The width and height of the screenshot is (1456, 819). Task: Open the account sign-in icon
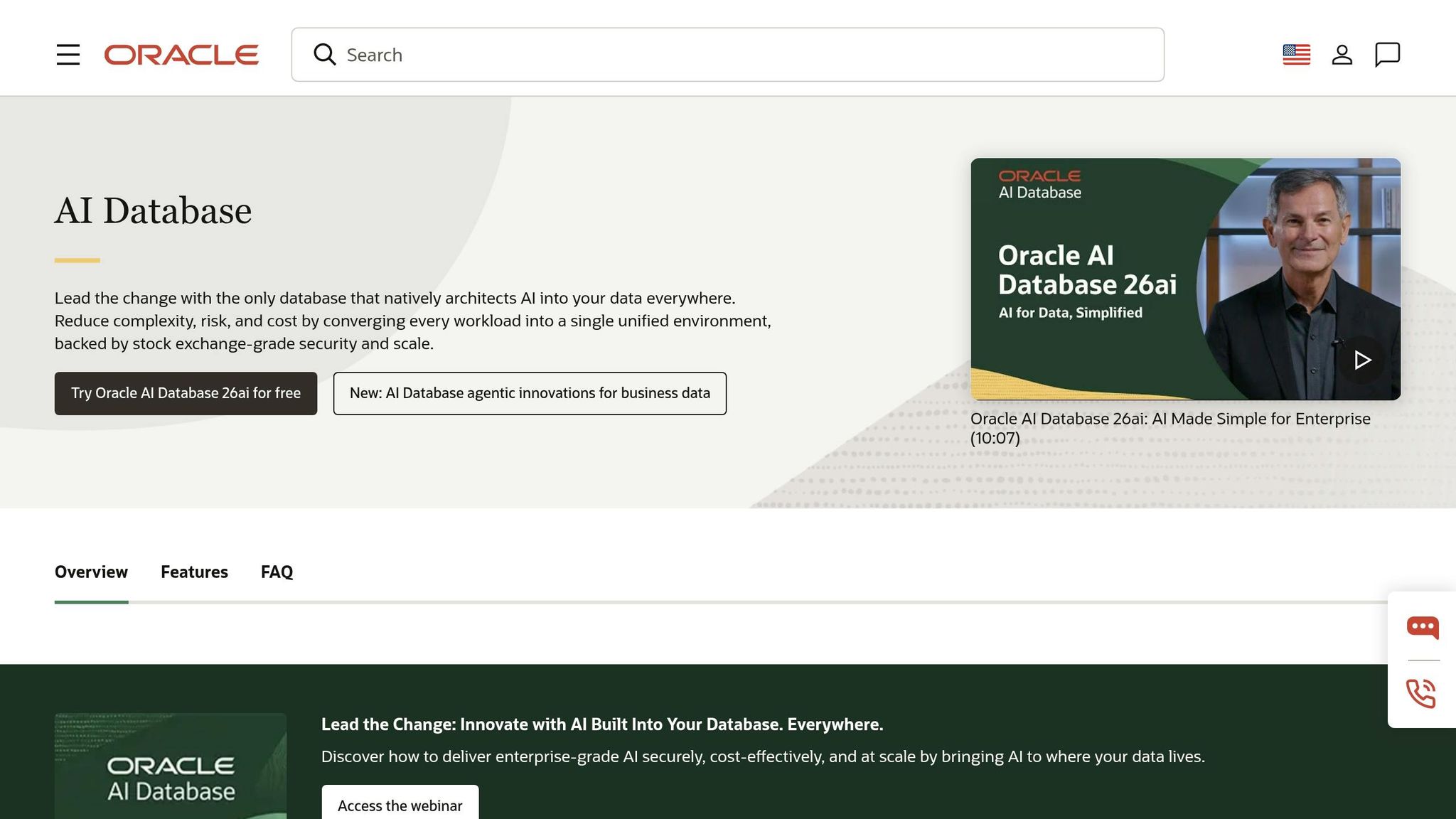[x=1342, y=54]
